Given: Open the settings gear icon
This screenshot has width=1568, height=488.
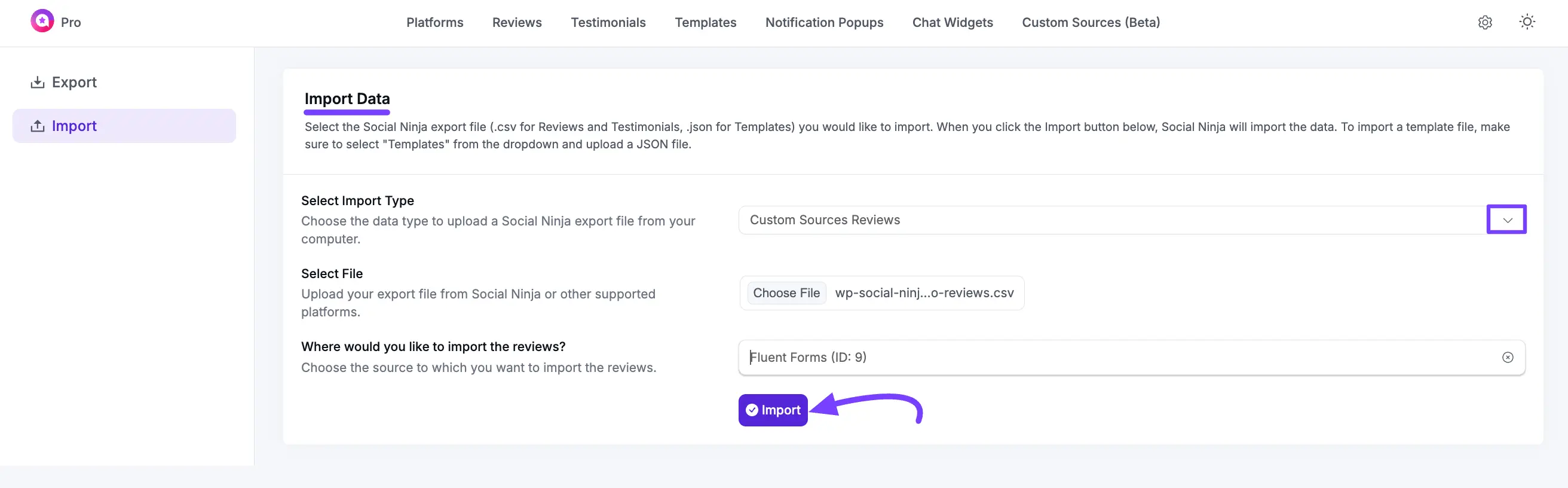Looking at the screenshot, I should (x=1484, y=23).
